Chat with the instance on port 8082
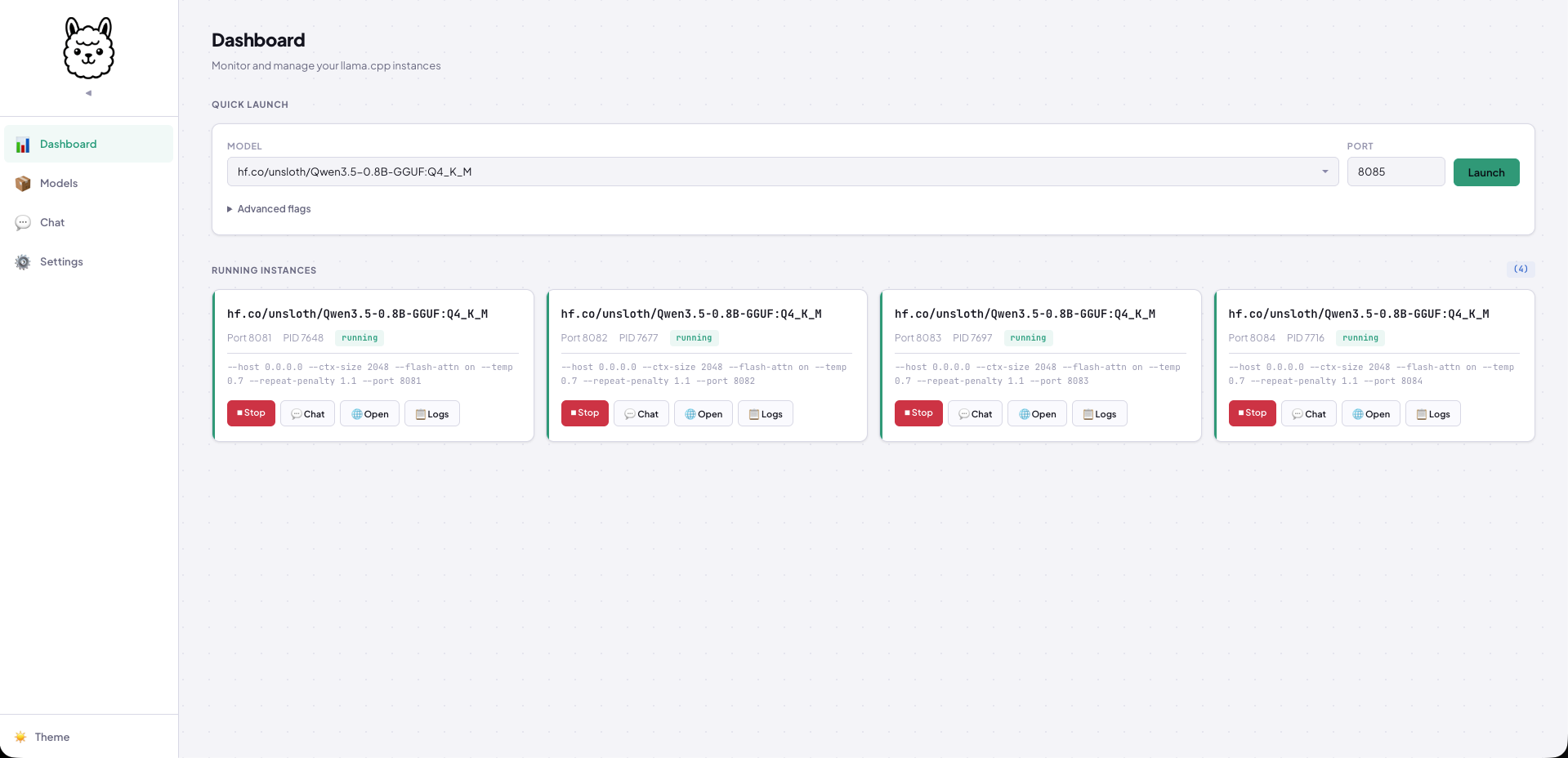The width and height of the screenshot is (1568, 758). pyautogui.click(x=641, y=413)
